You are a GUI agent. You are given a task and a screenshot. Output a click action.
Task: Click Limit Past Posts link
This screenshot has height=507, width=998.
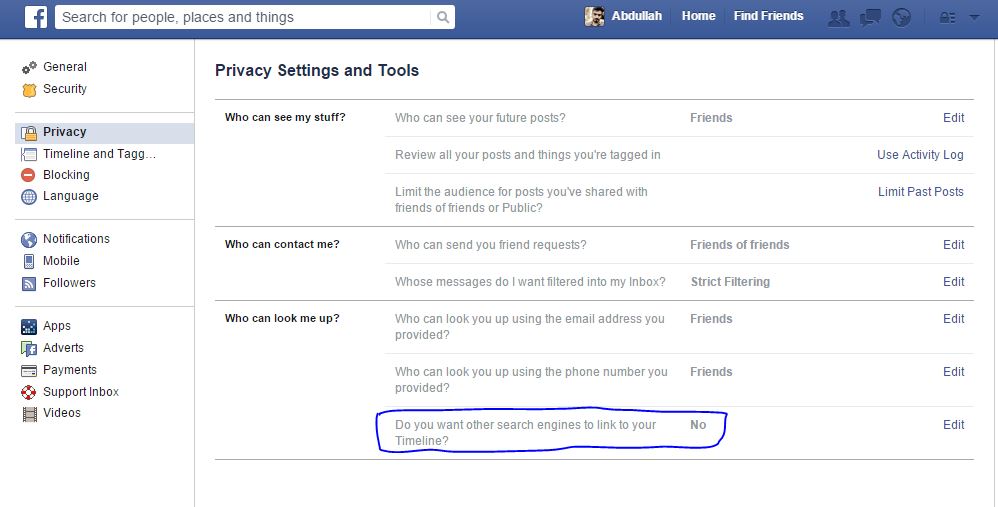[921, 192]
